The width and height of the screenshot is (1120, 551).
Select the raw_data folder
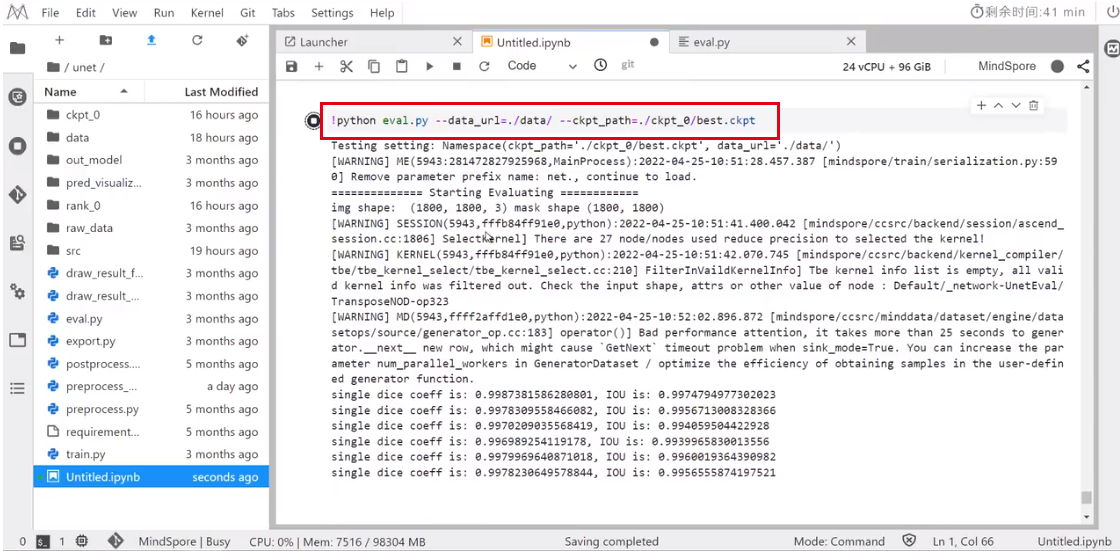[151, 228]
